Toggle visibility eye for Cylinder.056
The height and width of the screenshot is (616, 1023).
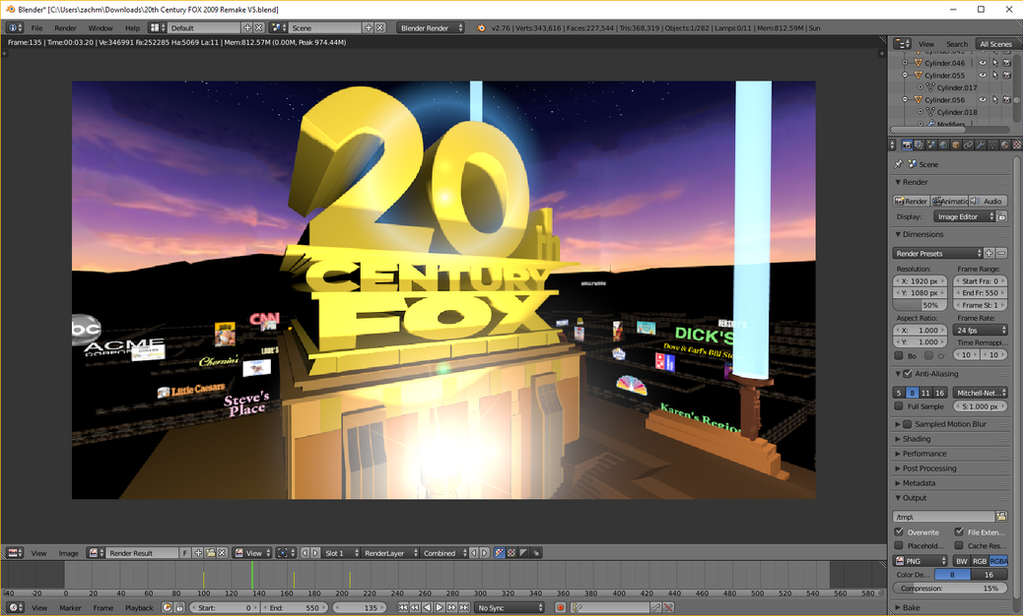coord(983,100)
